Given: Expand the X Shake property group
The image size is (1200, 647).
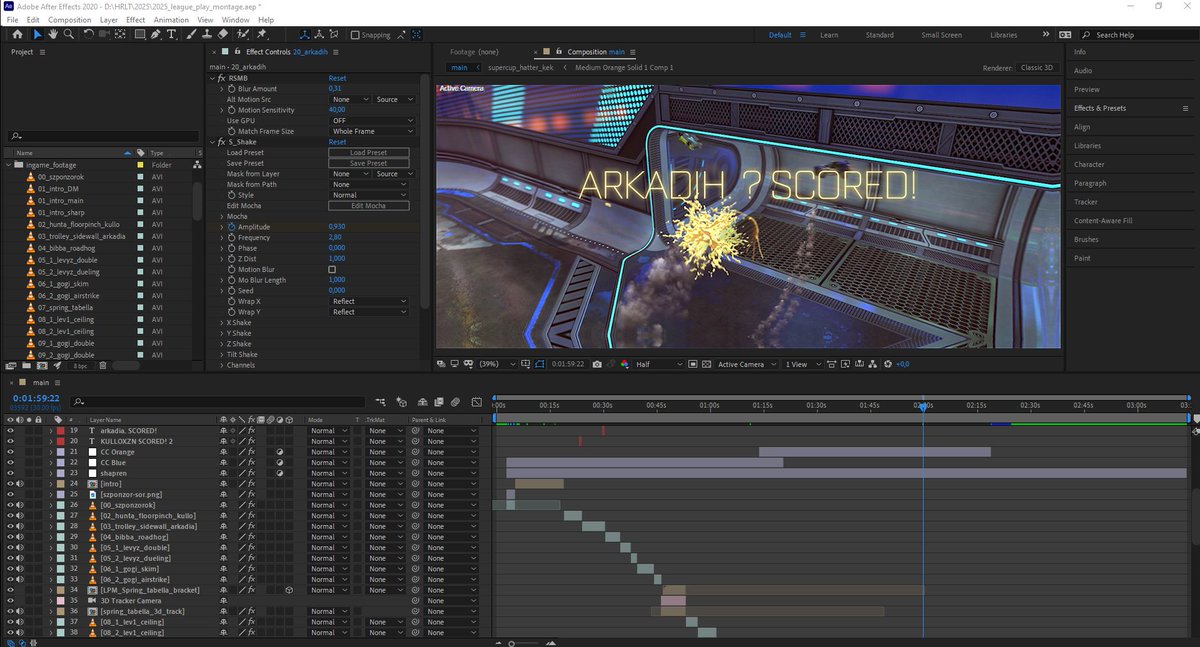Looking at the screenshot, I should (x=222, y=323).
